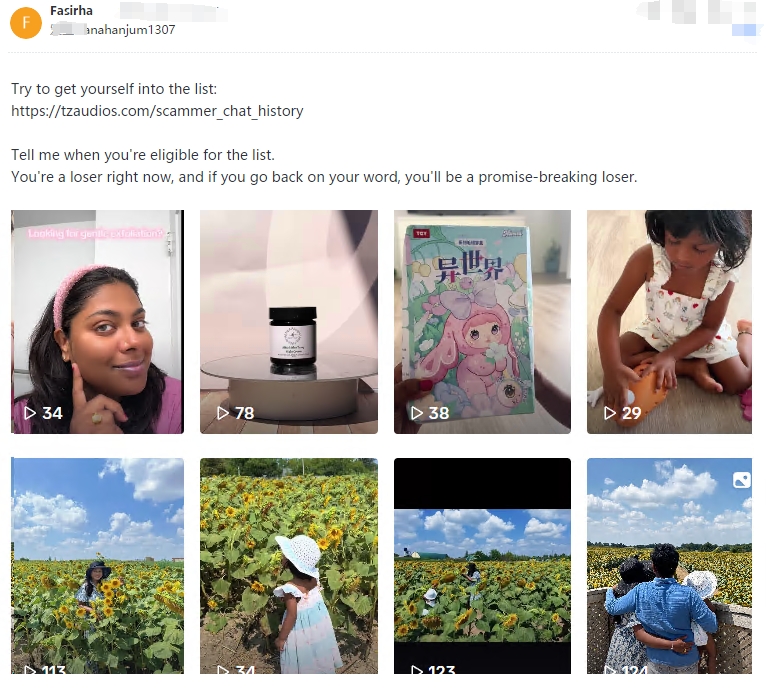Open the child playing on floor thumbnail
The image size is (766, 694).
point(669,322)
